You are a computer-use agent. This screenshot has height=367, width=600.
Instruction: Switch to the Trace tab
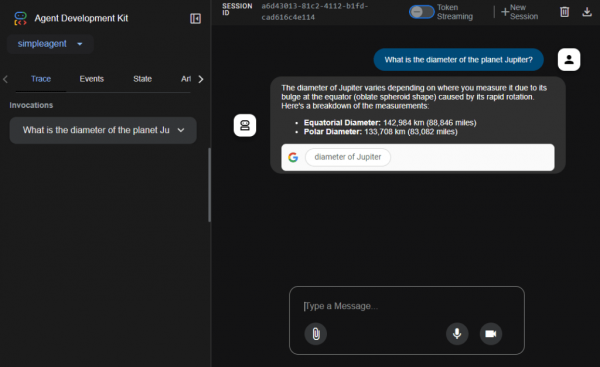(x=41, y=79)
